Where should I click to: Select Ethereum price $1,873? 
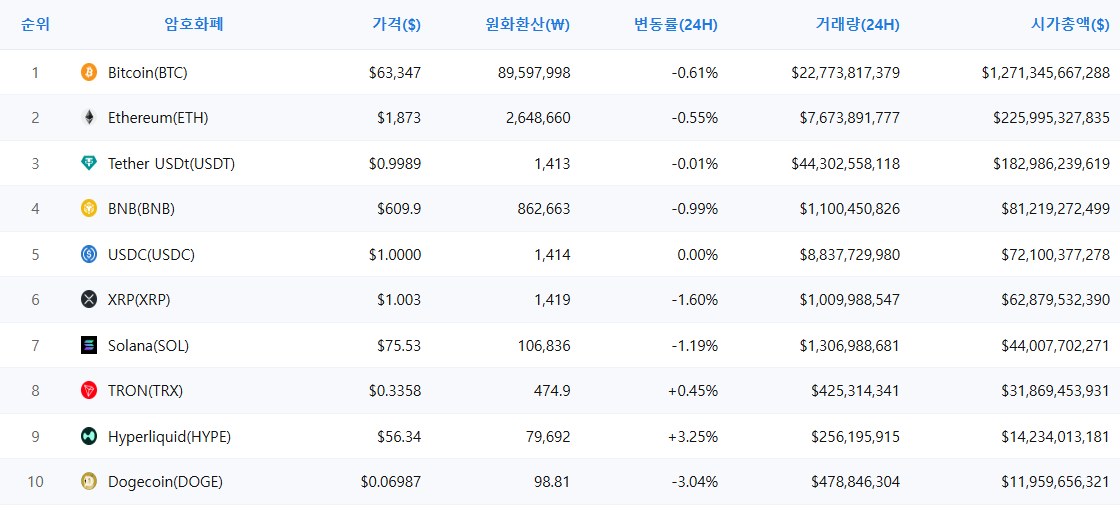point(399,118)
